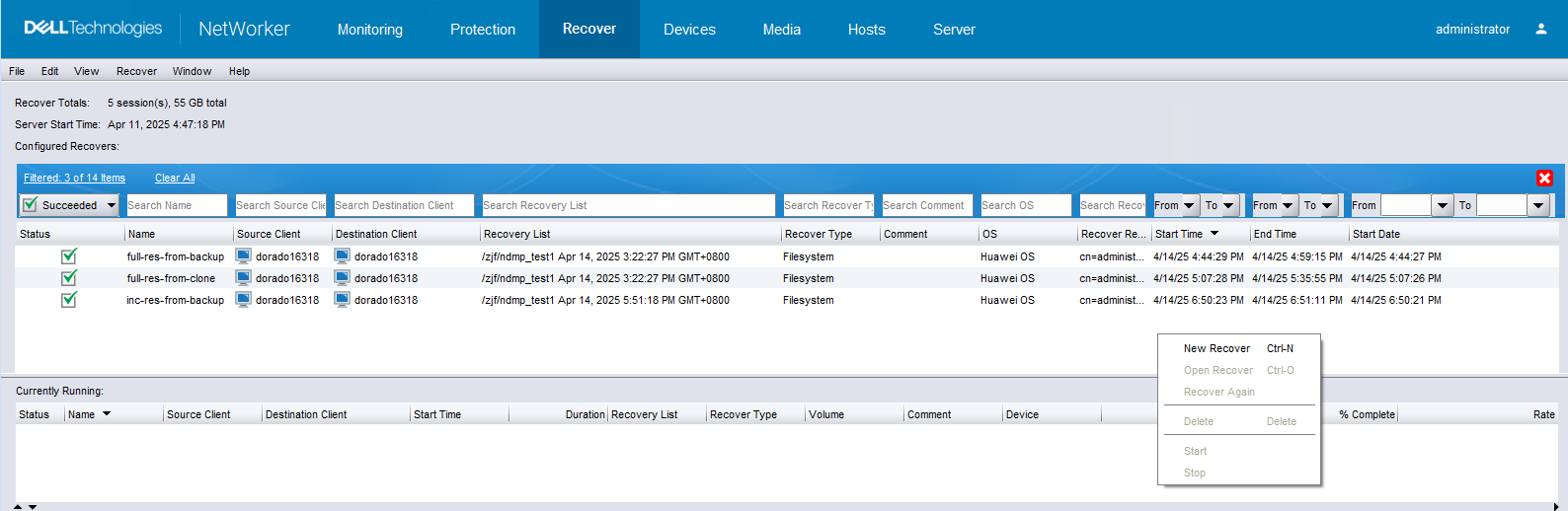Screen dimensions: 1568x511
Task: Toggle the Succeeded status filter checkbox
Action: coord(31,205)
